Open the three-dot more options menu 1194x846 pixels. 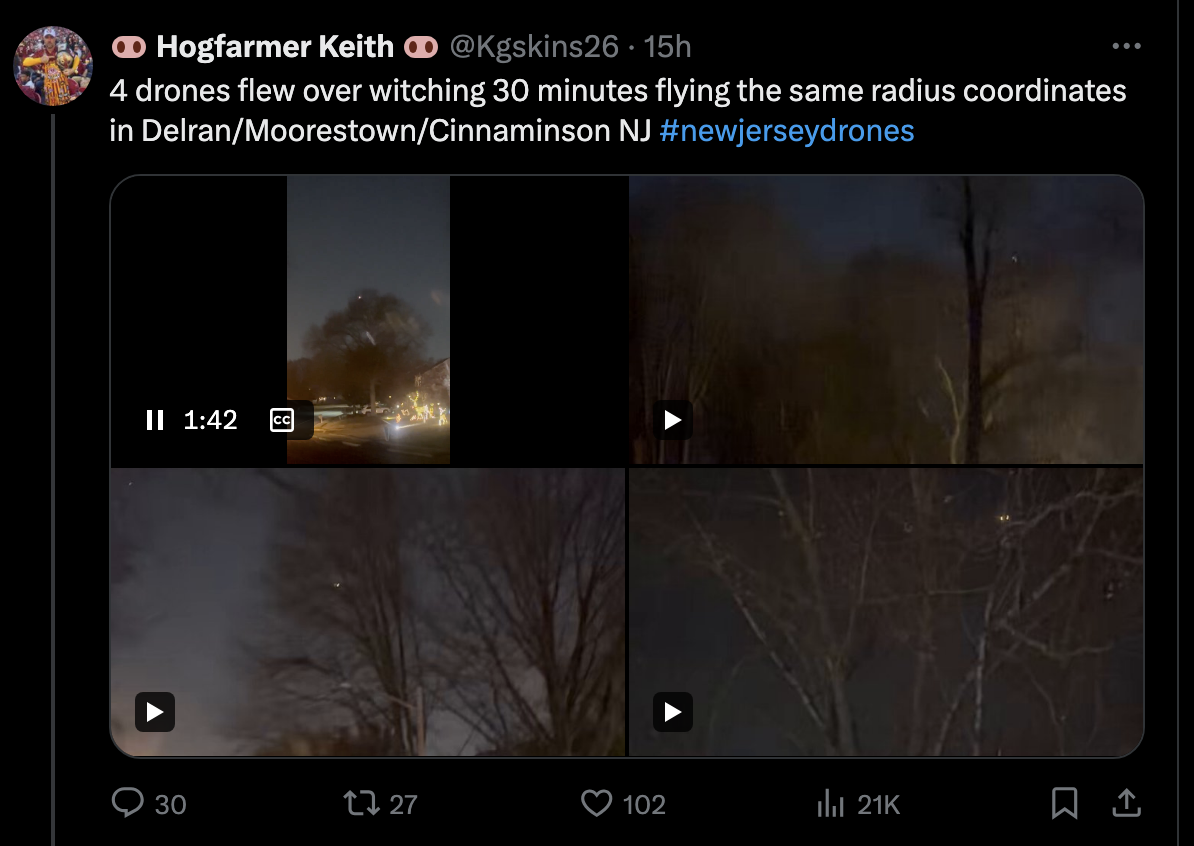pyautogui.click(x=1126, y=46)
